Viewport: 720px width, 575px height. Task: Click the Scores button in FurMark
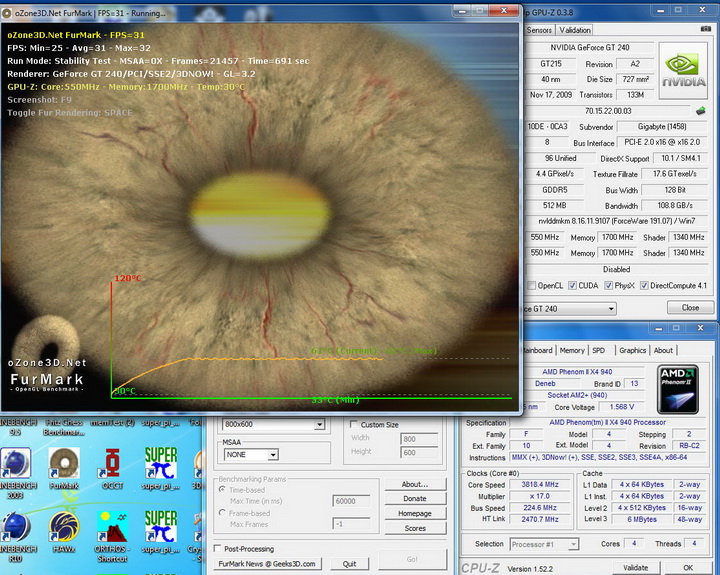[414, 528]
